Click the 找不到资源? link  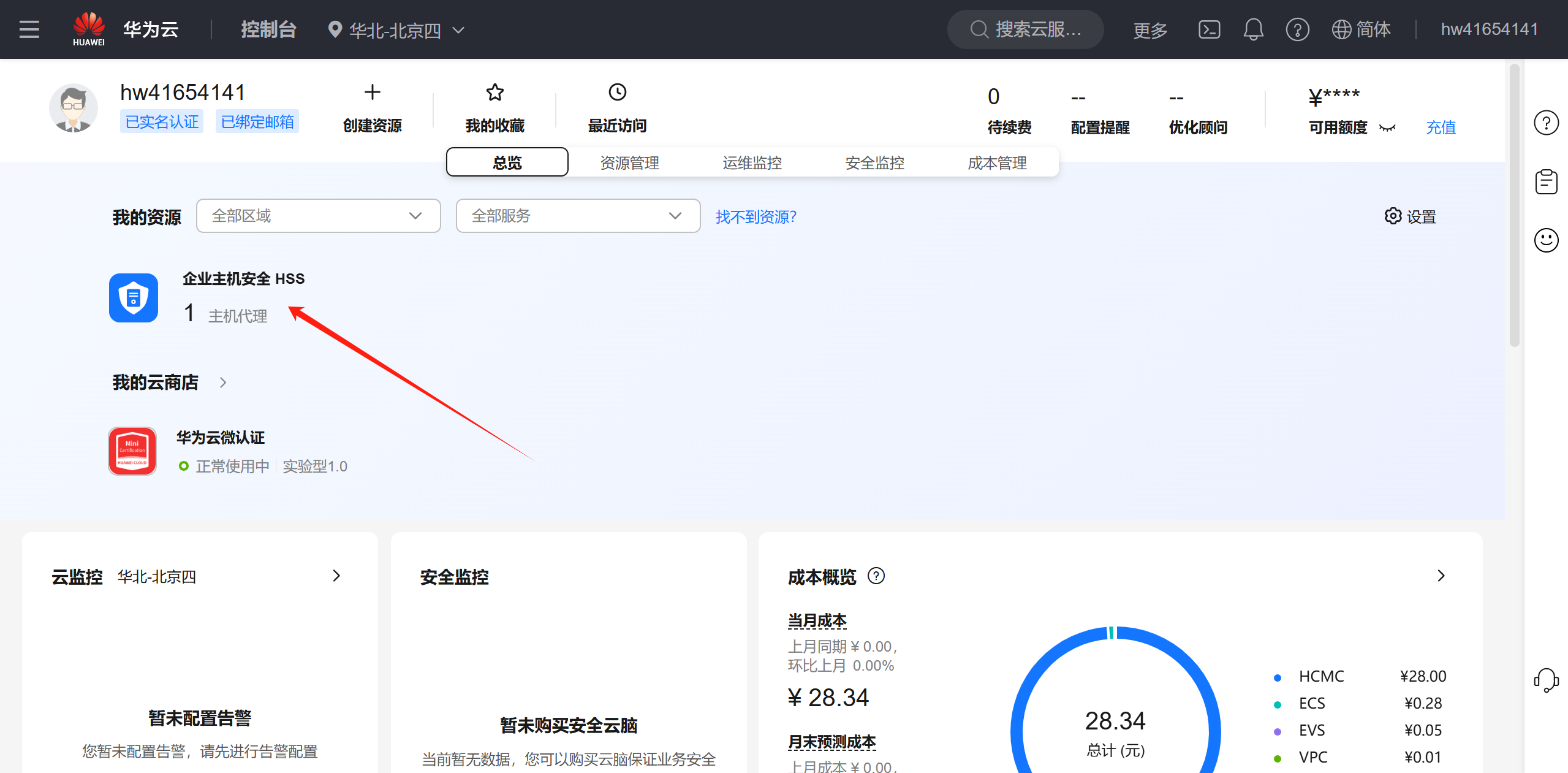coord(756,216)
